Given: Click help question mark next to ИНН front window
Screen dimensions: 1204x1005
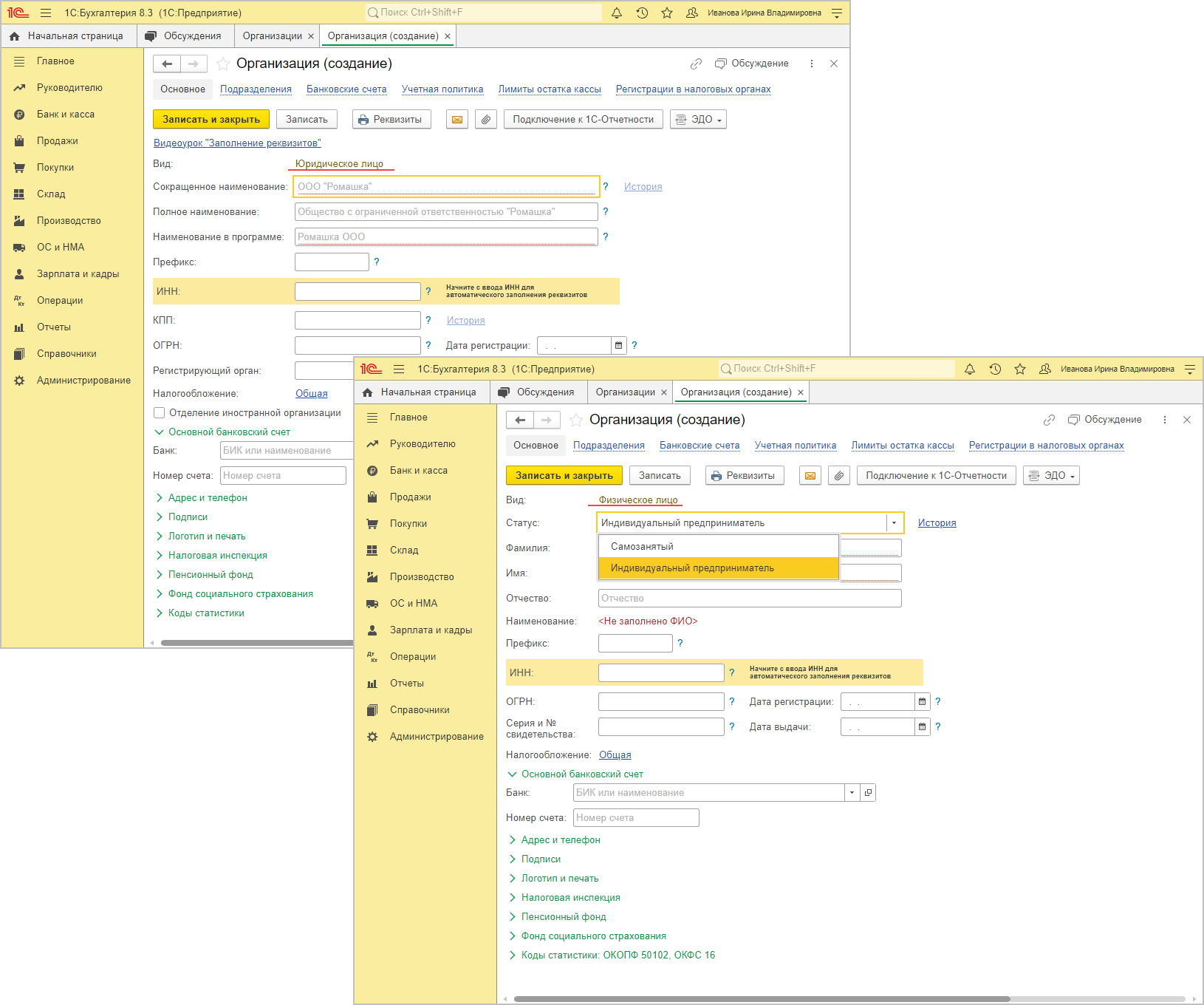Looking at the screenshot, I should (732, 672).
